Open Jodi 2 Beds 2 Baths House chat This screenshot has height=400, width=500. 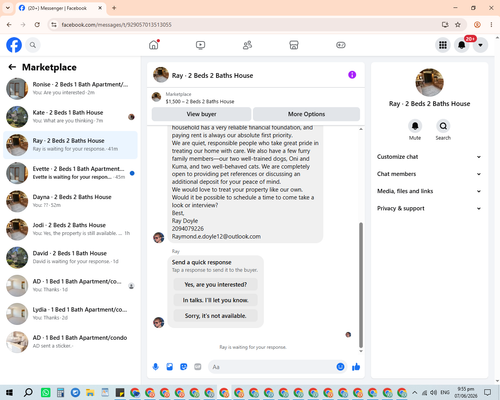[70, 229]
